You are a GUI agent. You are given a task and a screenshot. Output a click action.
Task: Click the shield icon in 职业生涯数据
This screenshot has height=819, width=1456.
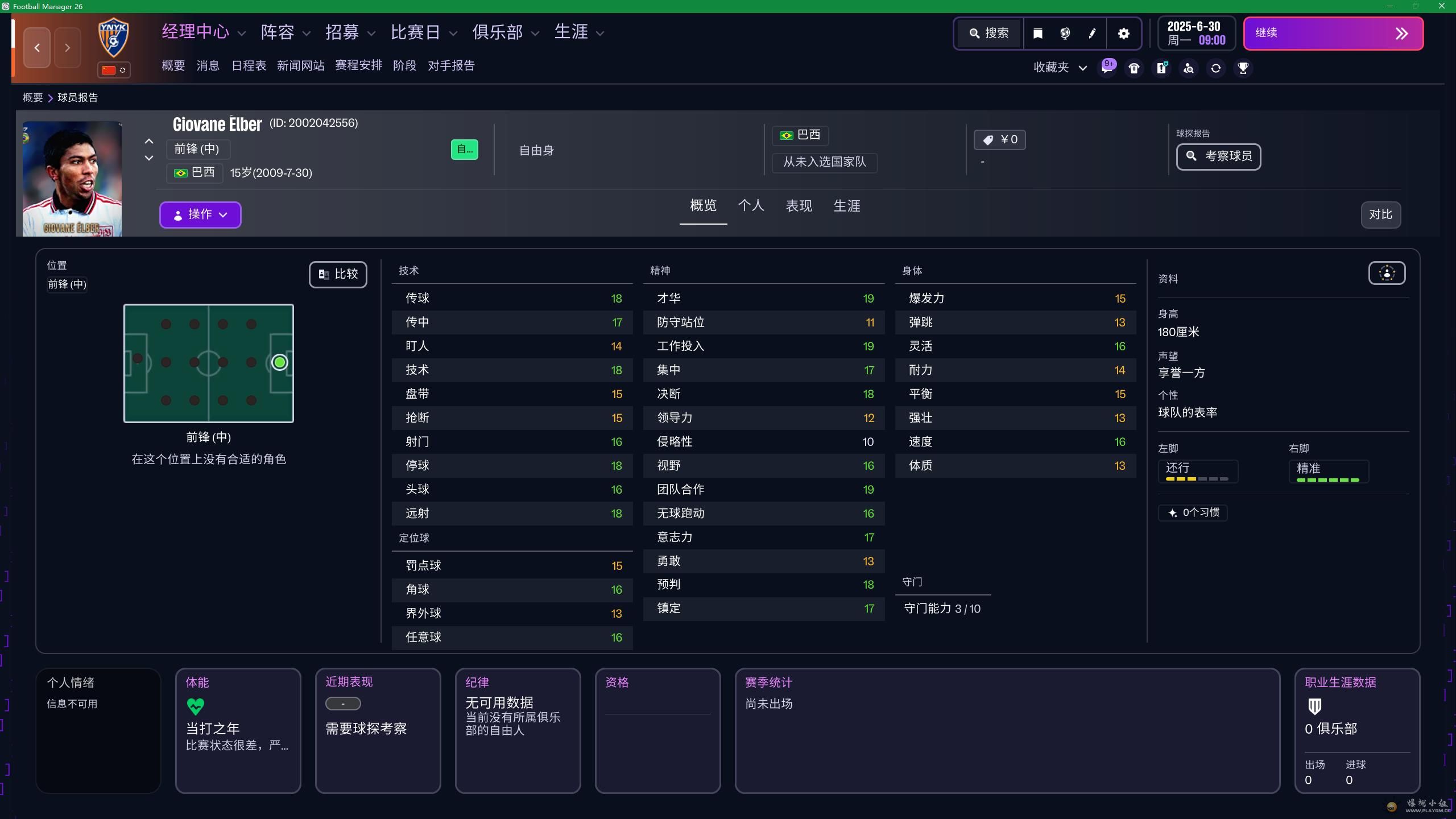tap(1314, 706)
